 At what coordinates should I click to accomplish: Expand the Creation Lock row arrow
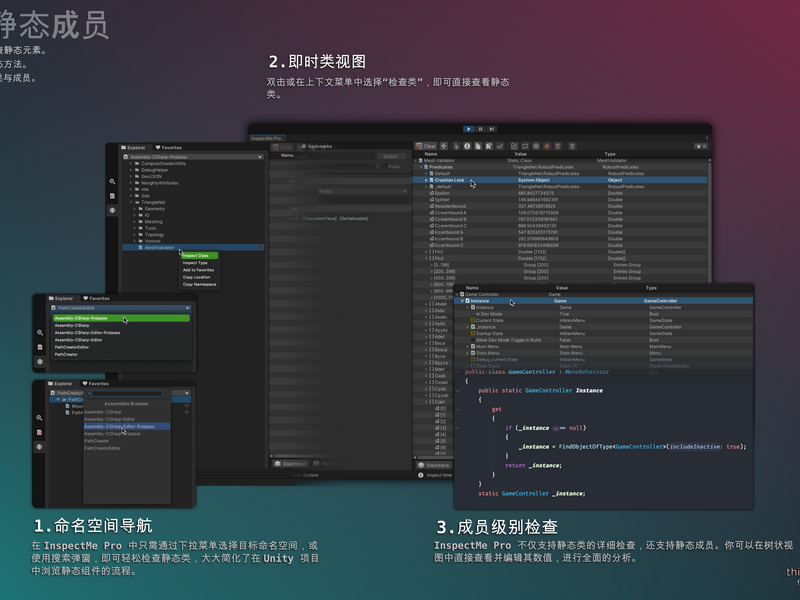tap(427, 180)
